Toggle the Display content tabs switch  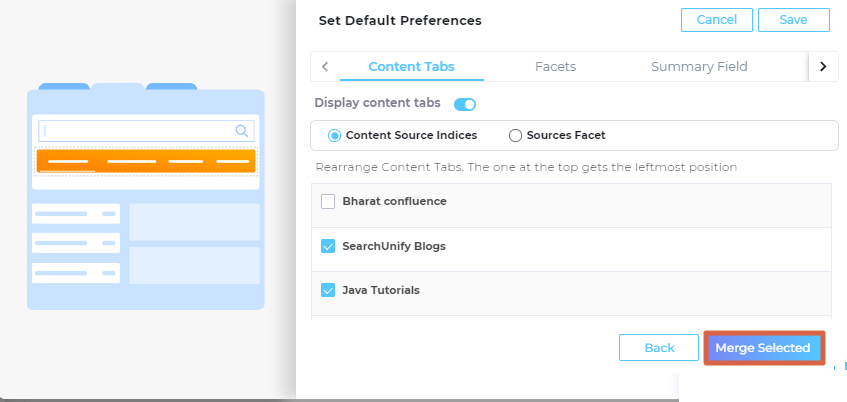[465, 104]
